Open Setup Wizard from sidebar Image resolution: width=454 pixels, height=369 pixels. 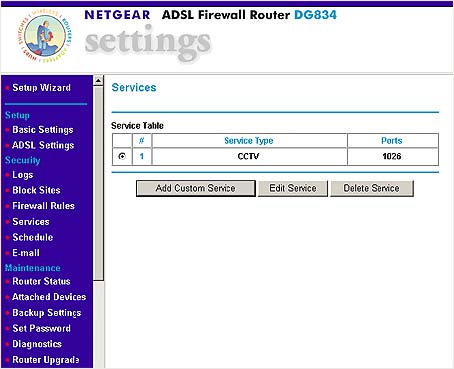(x=41, y=88)
